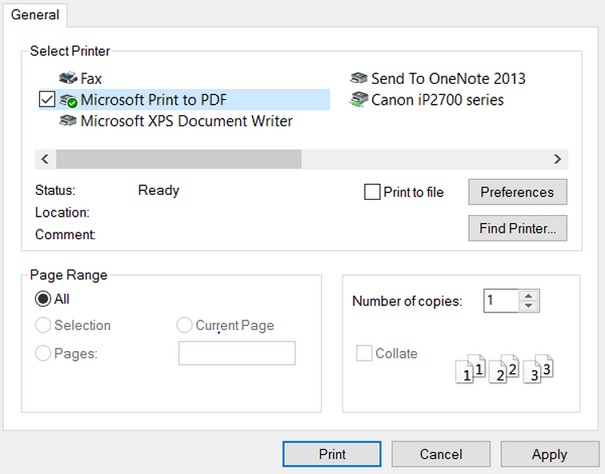The image size is (605, 474).
Task: Click the Apply button
Action: tap(550, 454)
